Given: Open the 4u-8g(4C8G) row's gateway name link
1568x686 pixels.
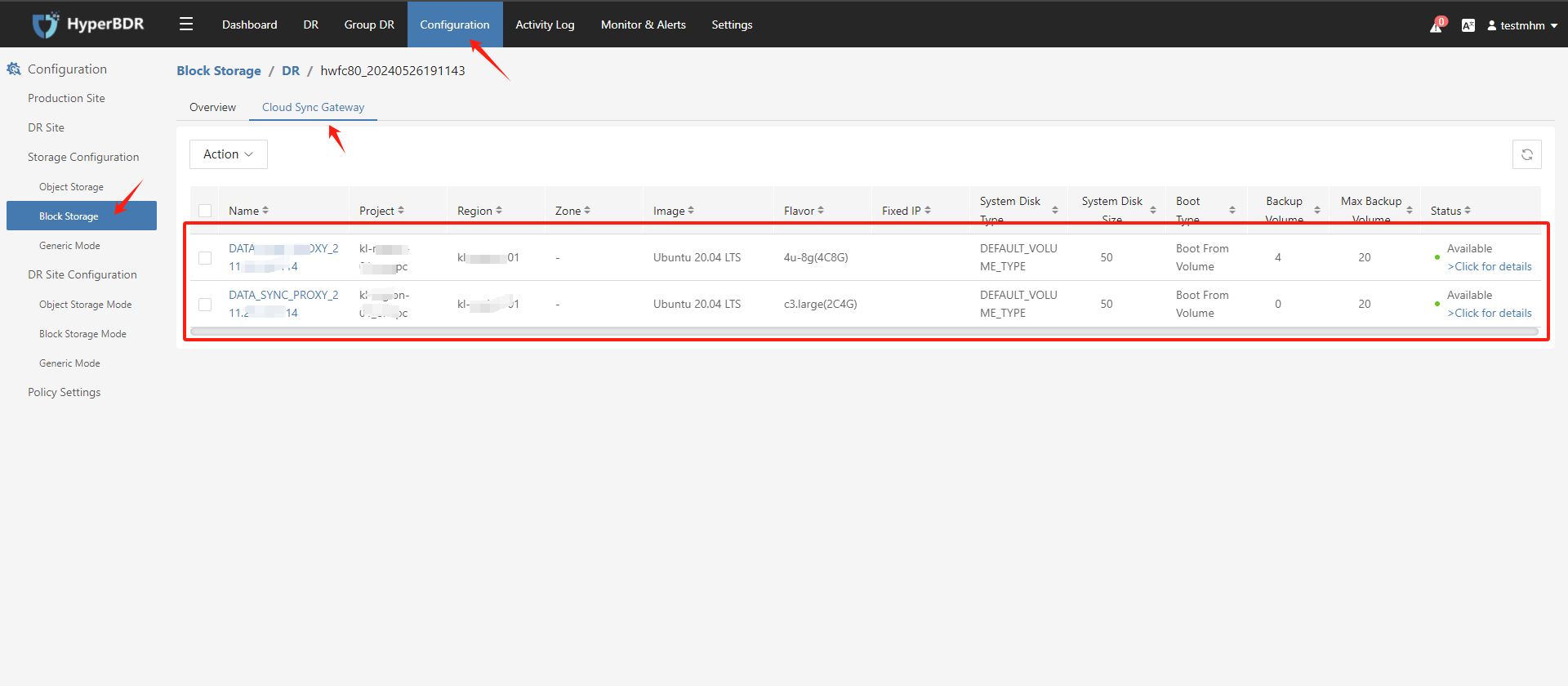Looking at the screenshot, I should click(x=283, y=257).
